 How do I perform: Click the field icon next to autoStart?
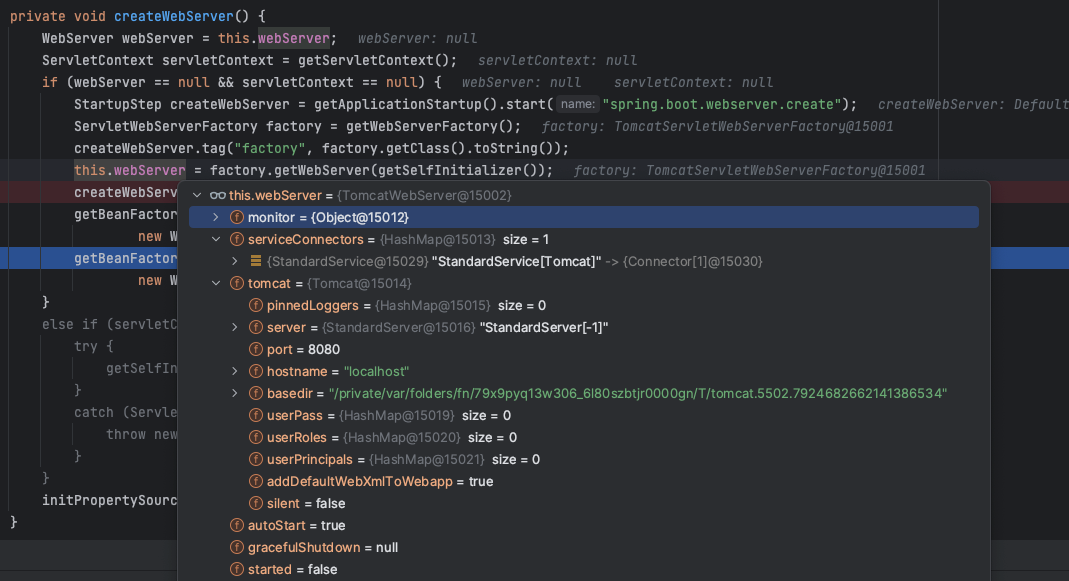coord(237,525)
